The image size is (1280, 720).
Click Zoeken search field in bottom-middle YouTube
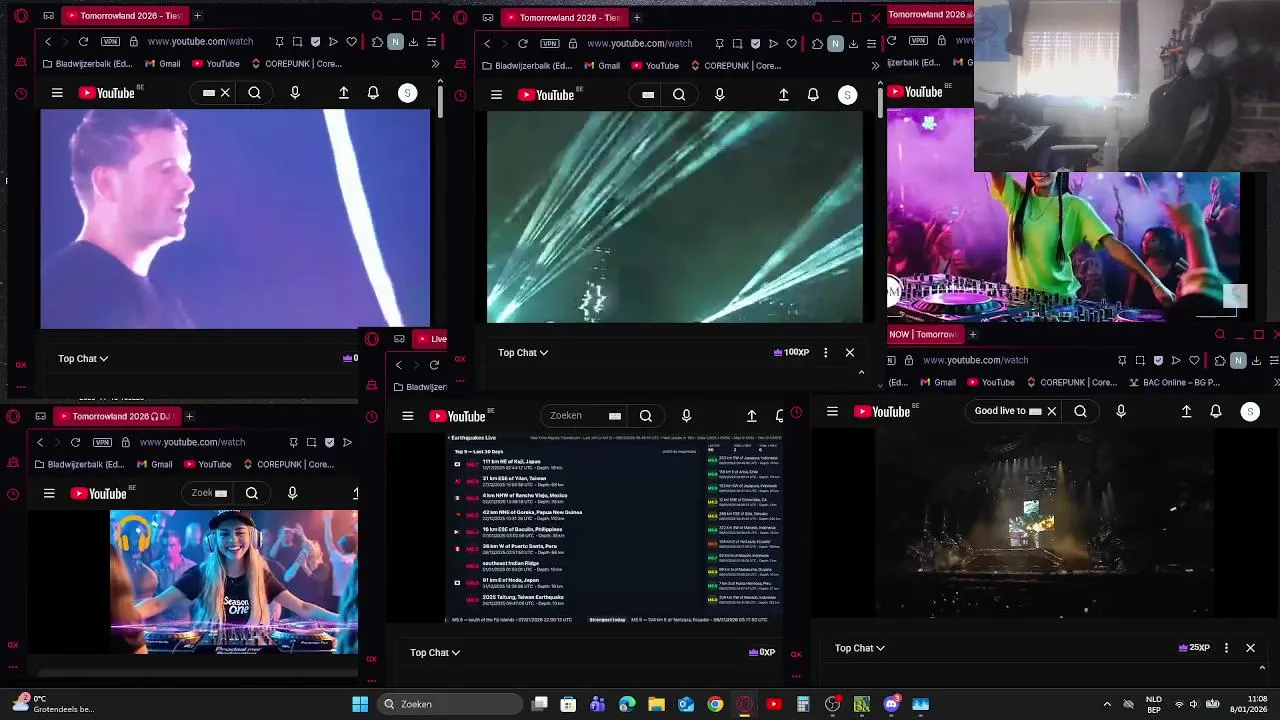point(585,415)
